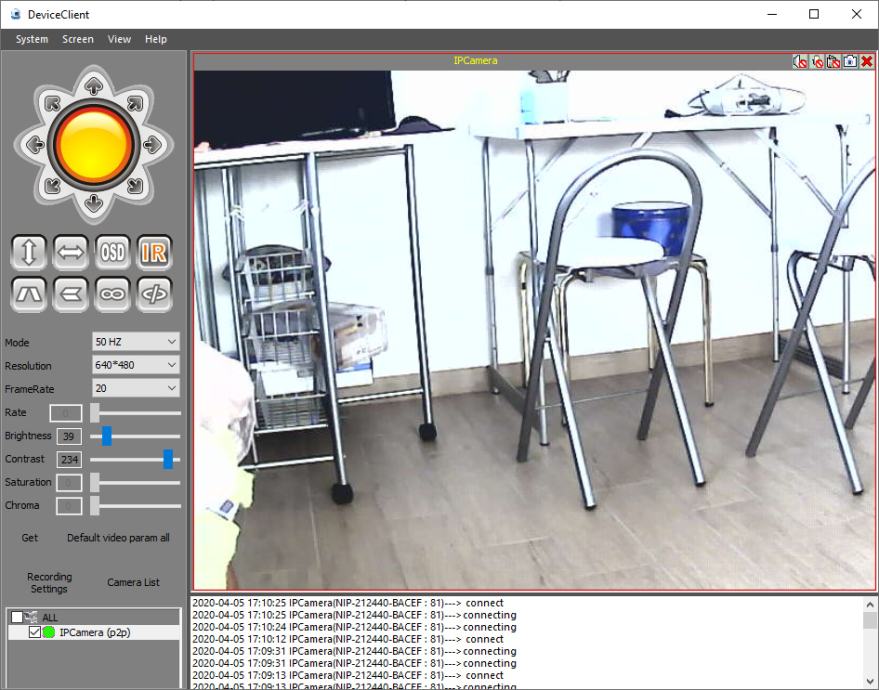The height and width of the screenshot is (690, 879).
Task: Click Default video param all
Action: point(118,538)
